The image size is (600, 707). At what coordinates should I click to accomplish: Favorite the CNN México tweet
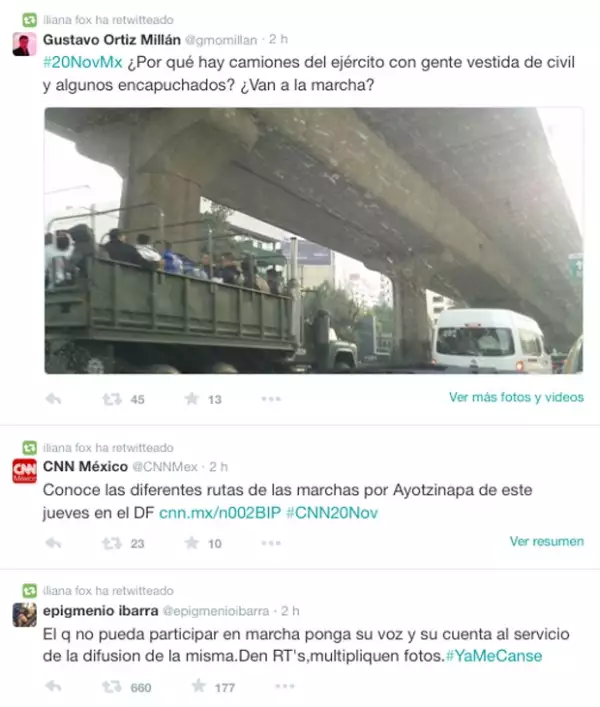click(192, 543)
